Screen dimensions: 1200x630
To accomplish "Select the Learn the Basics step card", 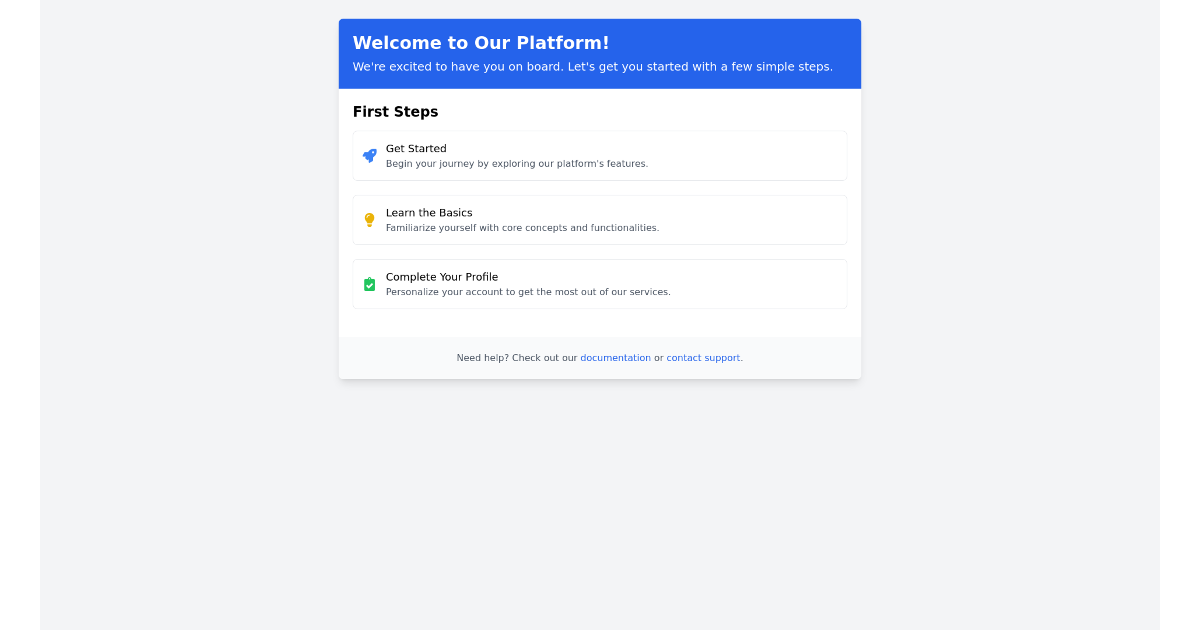I will click(x=599, y=219).
